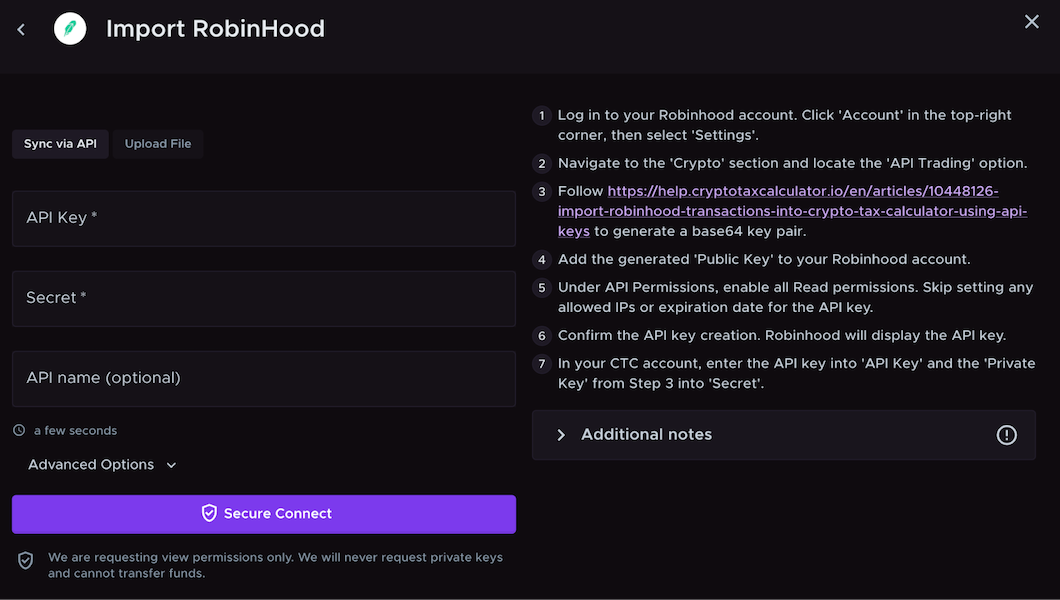The image size is (1060, 600).
Task: Click the step text 'Under API Permissions, enable all Read'
Action: pyautogui.click(x=795, y=297)
